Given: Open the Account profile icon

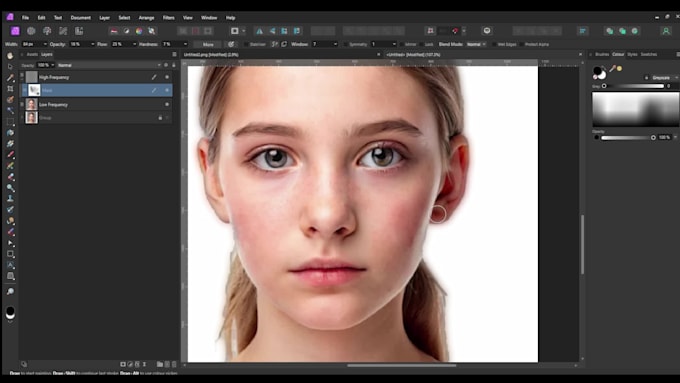Looking at the screenshot, I should [x=666, y=31].
